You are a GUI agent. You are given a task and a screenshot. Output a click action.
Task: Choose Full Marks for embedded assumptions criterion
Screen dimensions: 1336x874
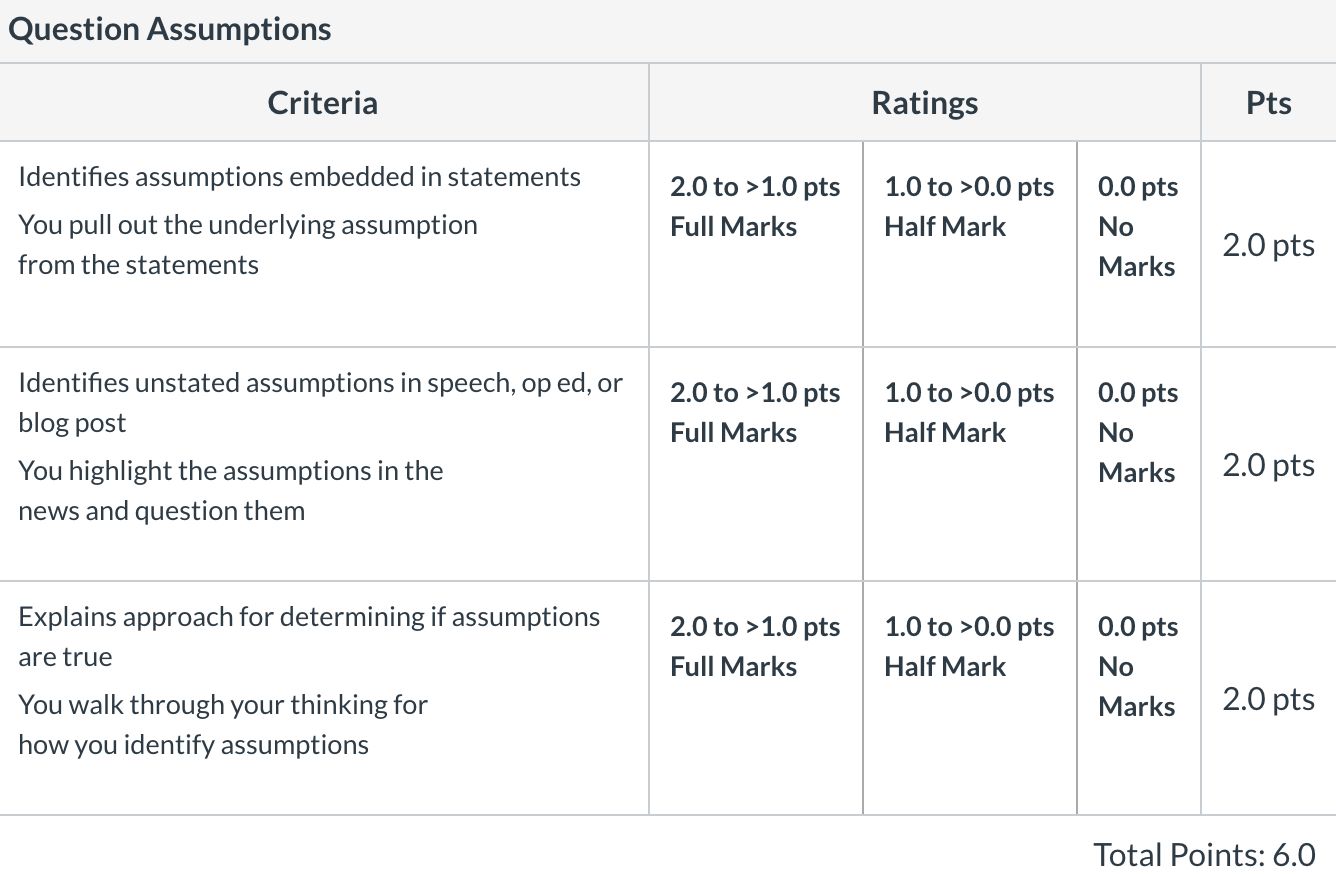coord(755,244)
